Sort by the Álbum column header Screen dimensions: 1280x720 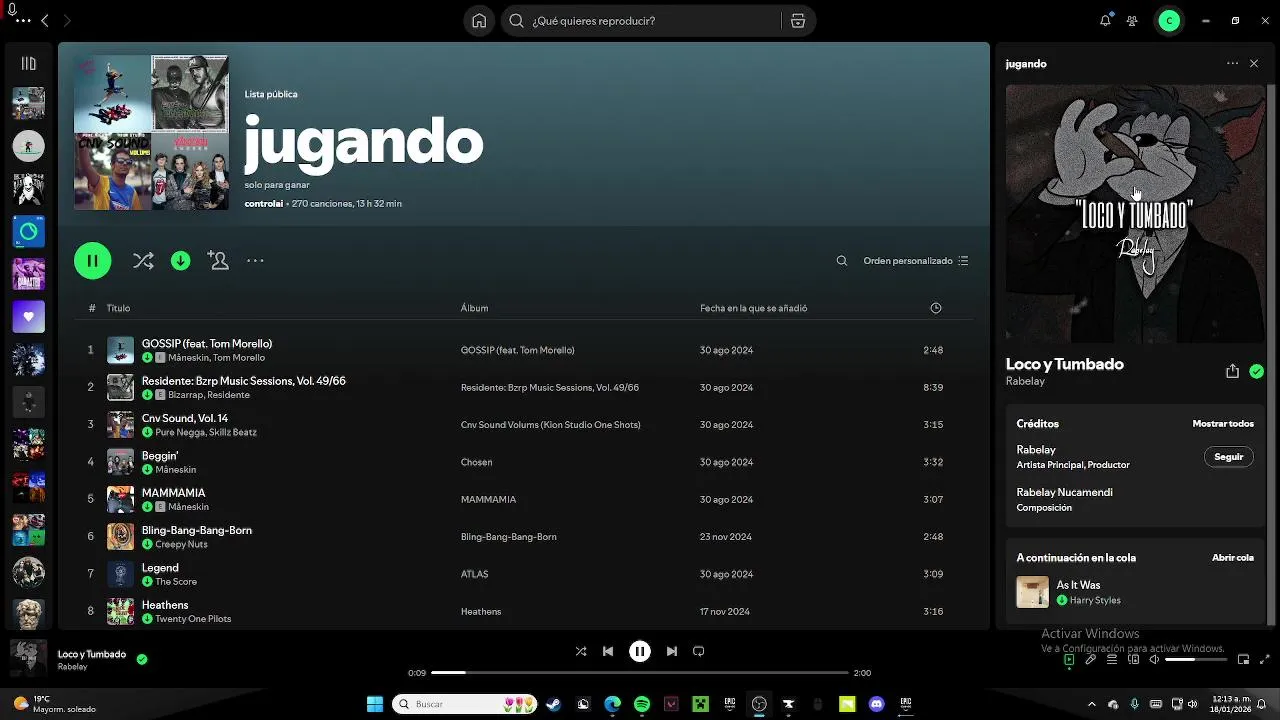pyautogui.click(x=474, y=308)
